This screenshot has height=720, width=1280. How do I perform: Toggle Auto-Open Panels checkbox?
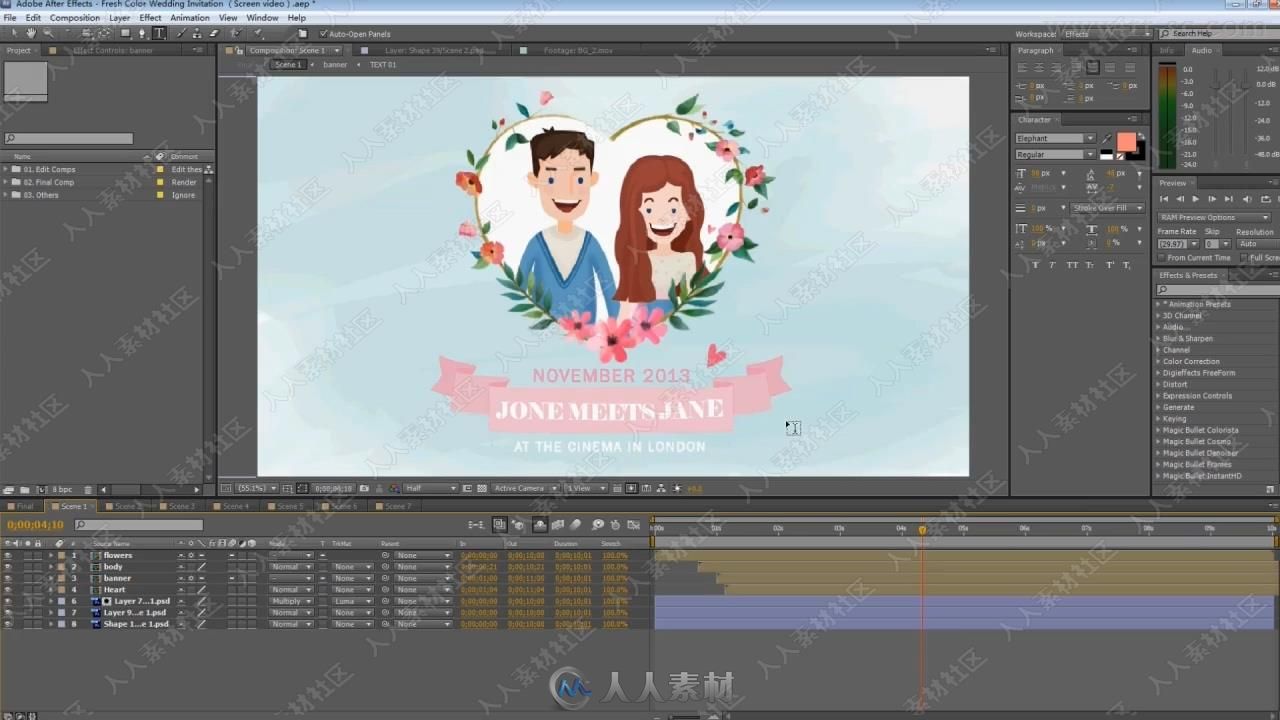[322, 34]
